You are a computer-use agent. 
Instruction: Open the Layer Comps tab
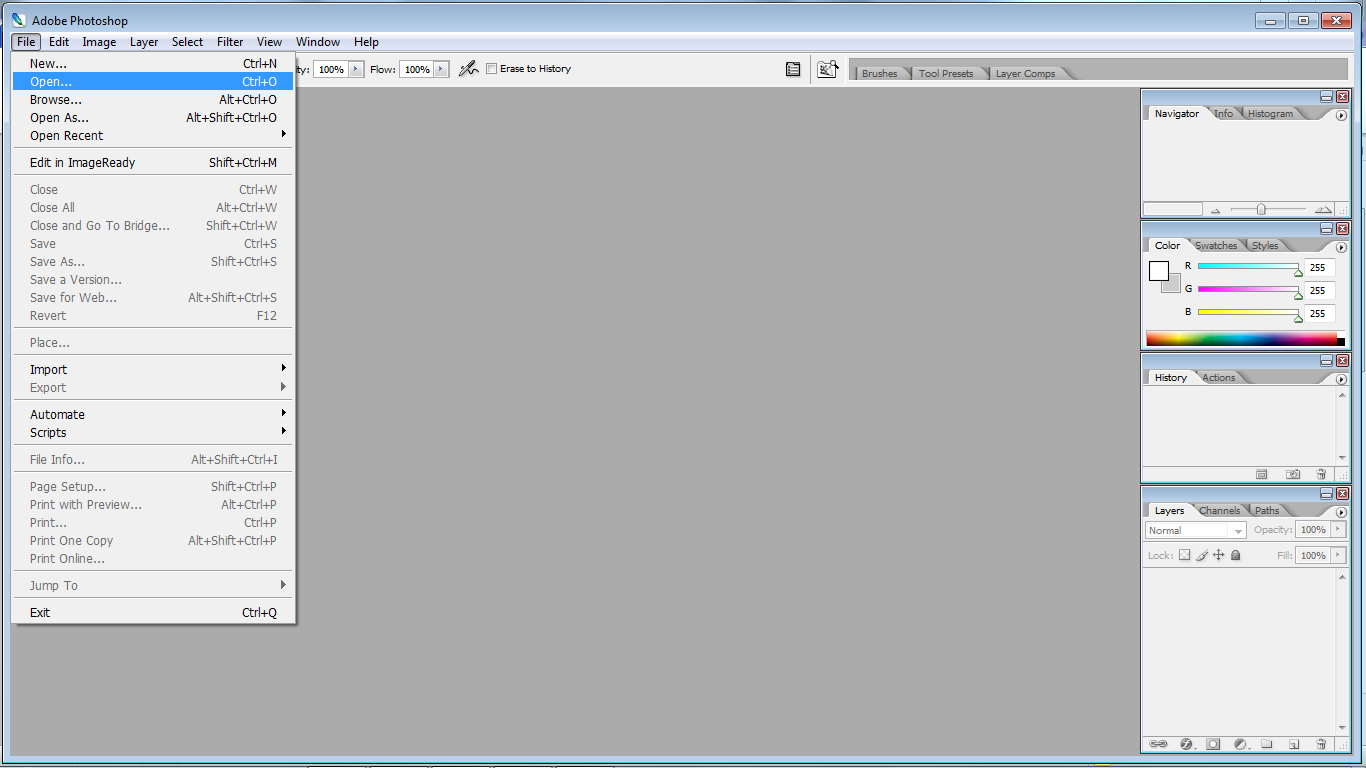pos(1025,74)
